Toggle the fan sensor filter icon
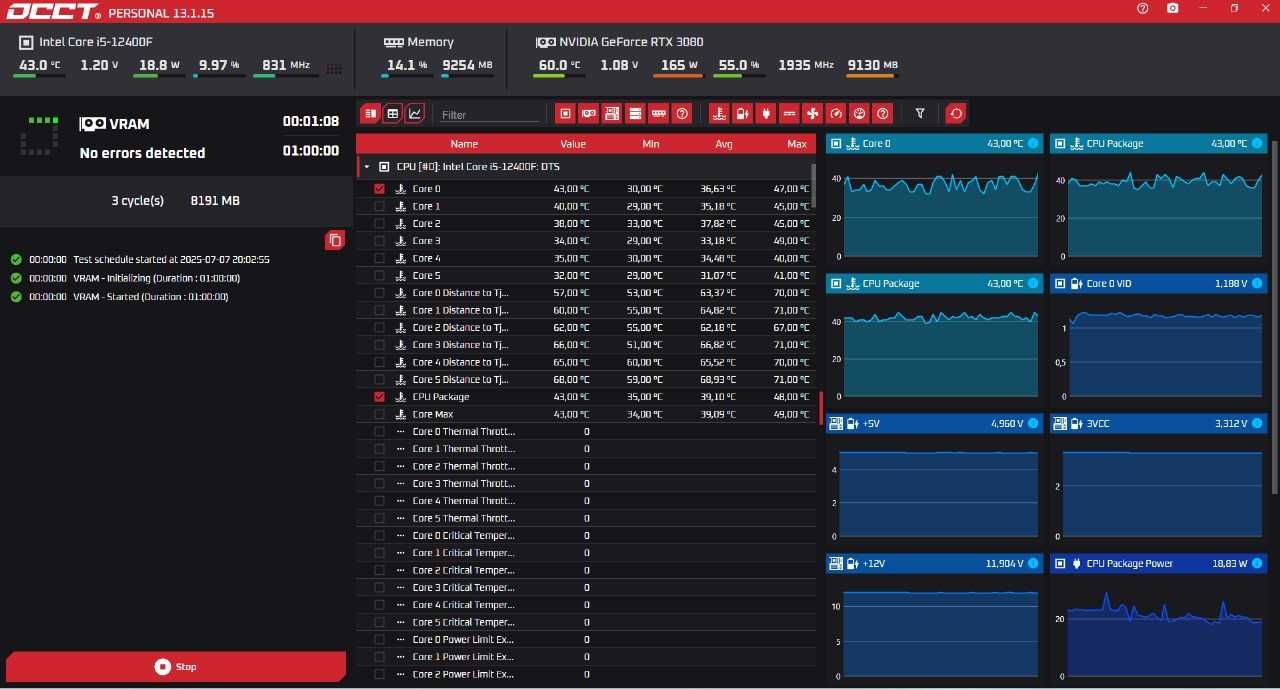This screenshot has width=1280, height=690. coord(813,114)
